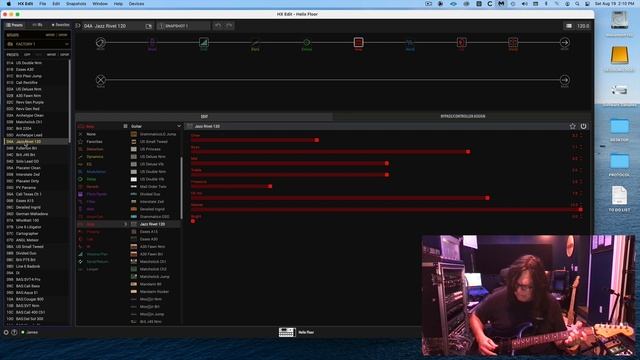This screenshot has height=360, width=640.
Task: Open the settings gear icon in bottom corner
Action: pos(6,332)
